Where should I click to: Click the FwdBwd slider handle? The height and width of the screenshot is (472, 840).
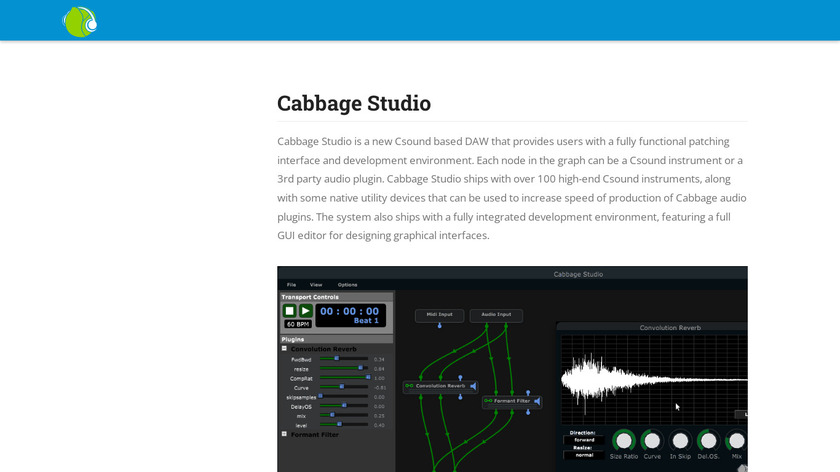point(336,358)
